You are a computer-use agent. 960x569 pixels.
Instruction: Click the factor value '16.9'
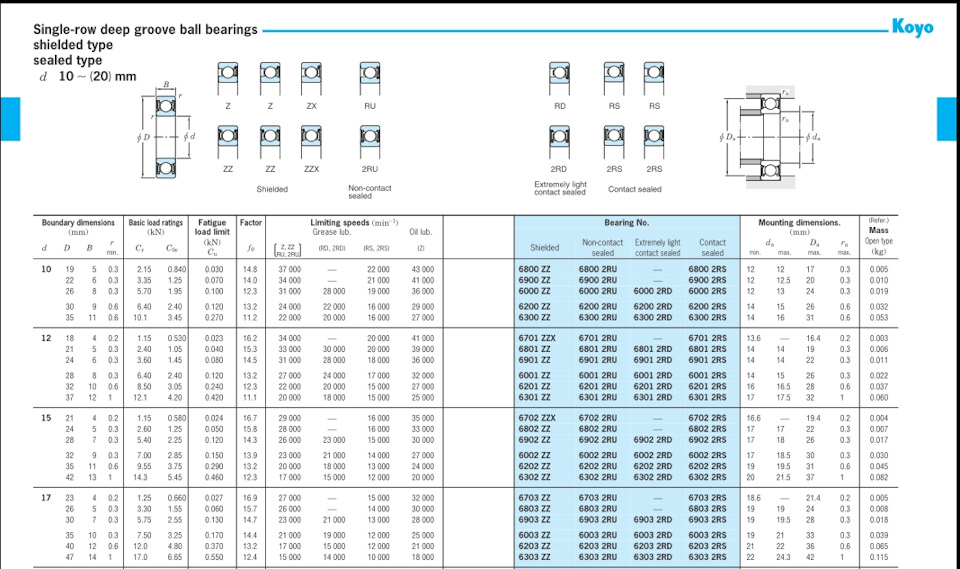250,498
